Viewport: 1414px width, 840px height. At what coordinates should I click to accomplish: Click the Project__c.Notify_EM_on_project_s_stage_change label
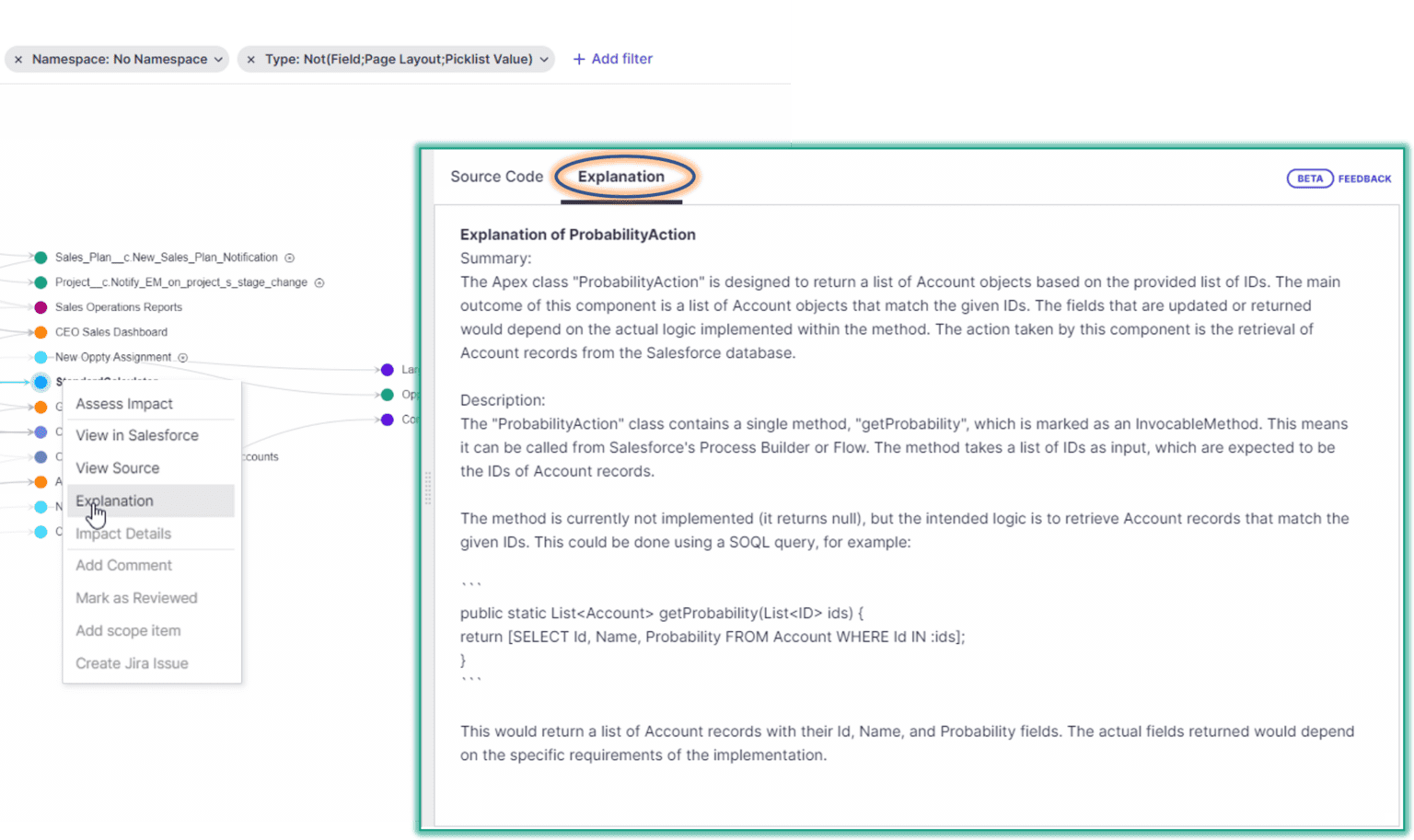pyautogui.click(x=181, y=282)
